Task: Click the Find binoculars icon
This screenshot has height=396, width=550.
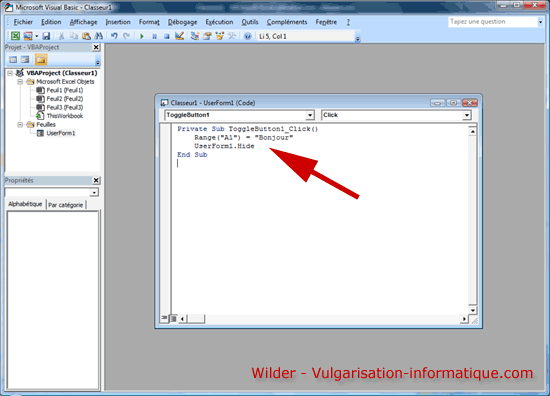Action: click(99, 36)
